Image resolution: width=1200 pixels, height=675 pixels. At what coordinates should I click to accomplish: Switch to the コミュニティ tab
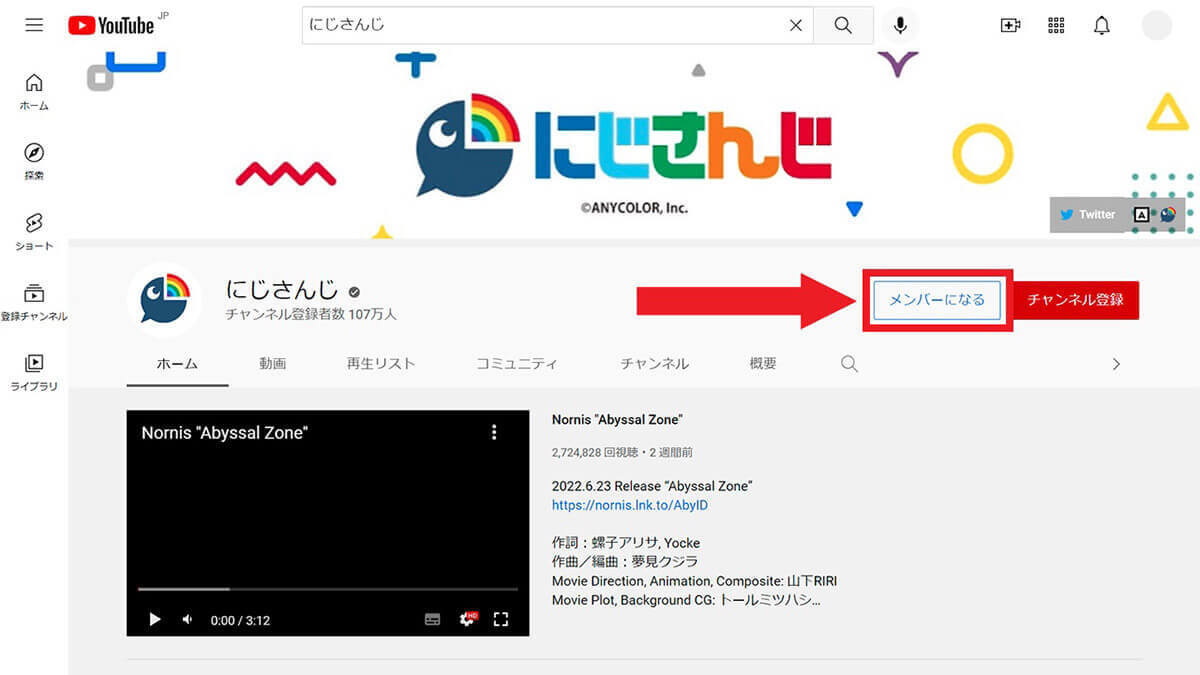click(517, 364)
